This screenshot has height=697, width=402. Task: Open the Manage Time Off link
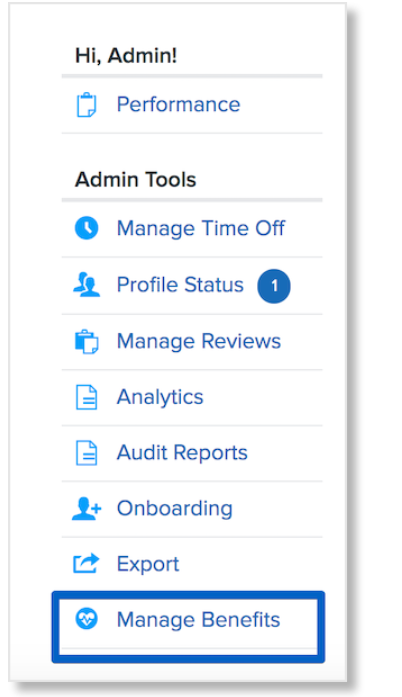click(x=201, y=228)
